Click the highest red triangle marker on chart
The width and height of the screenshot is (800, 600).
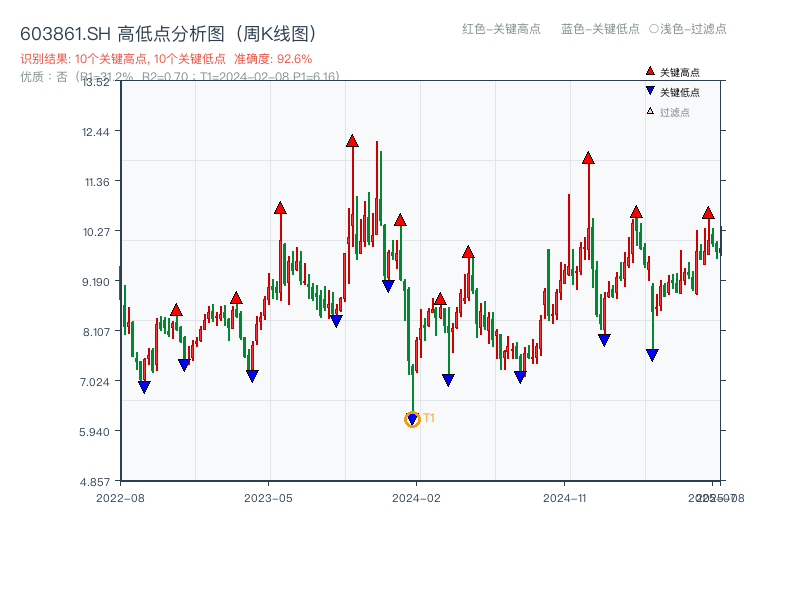[x=352, y=142]
